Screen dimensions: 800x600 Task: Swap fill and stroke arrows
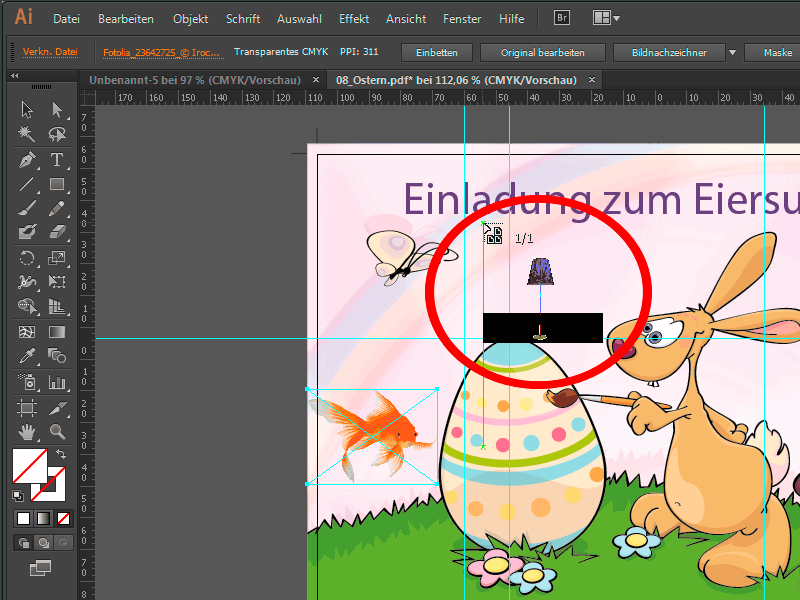[x=61, y=454]
